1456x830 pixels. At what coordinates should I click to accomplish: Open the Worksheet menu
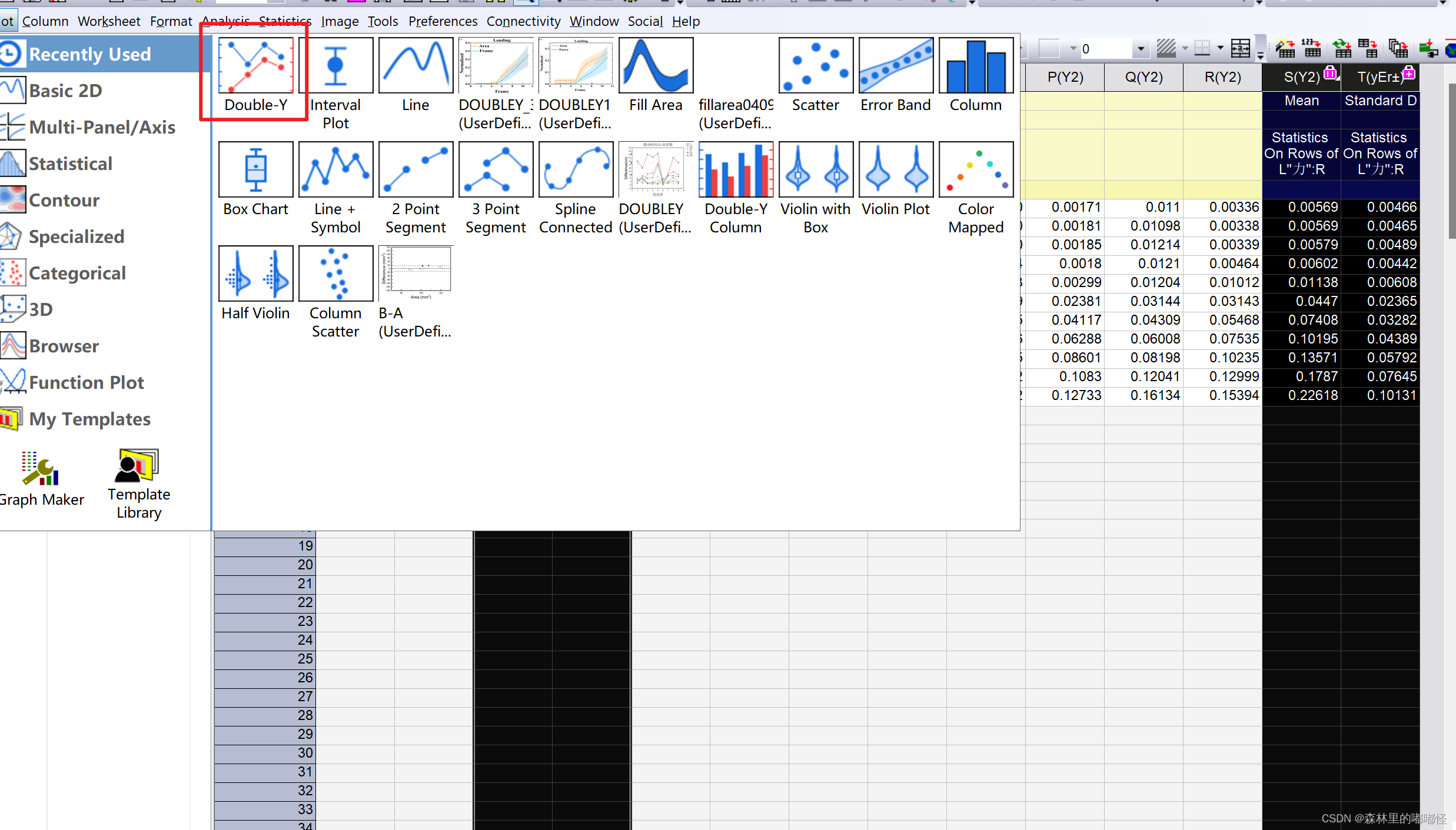pos(109,21)
